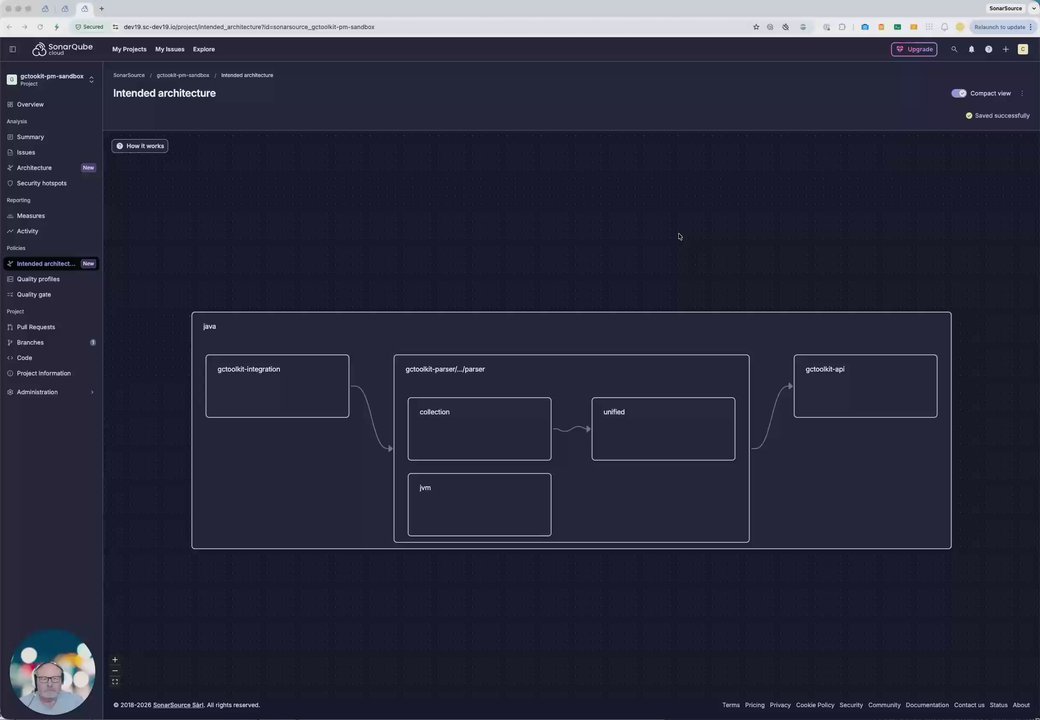Image resolution: width=1040 pixels, height=720 pixels.
Task: Open the three-dot options beside Compact view
Action: click(1022, 93)
